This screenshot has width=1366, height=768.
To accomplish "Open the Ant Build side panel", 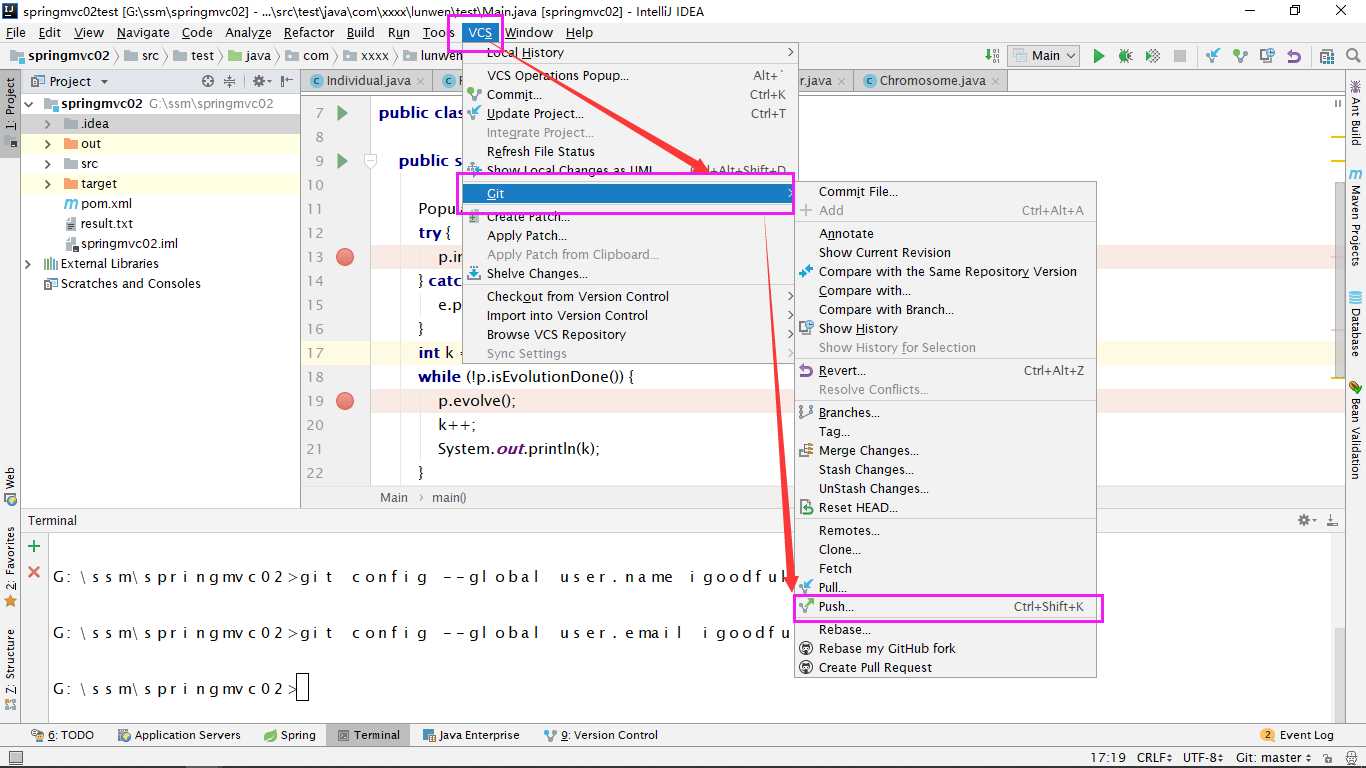I will 1355,113.
